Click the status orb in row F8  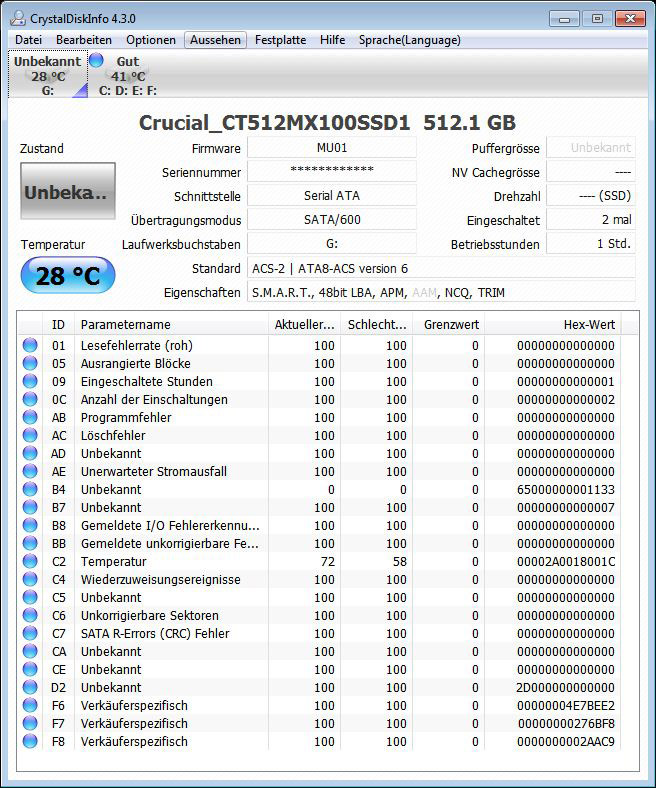pos(30,741)
